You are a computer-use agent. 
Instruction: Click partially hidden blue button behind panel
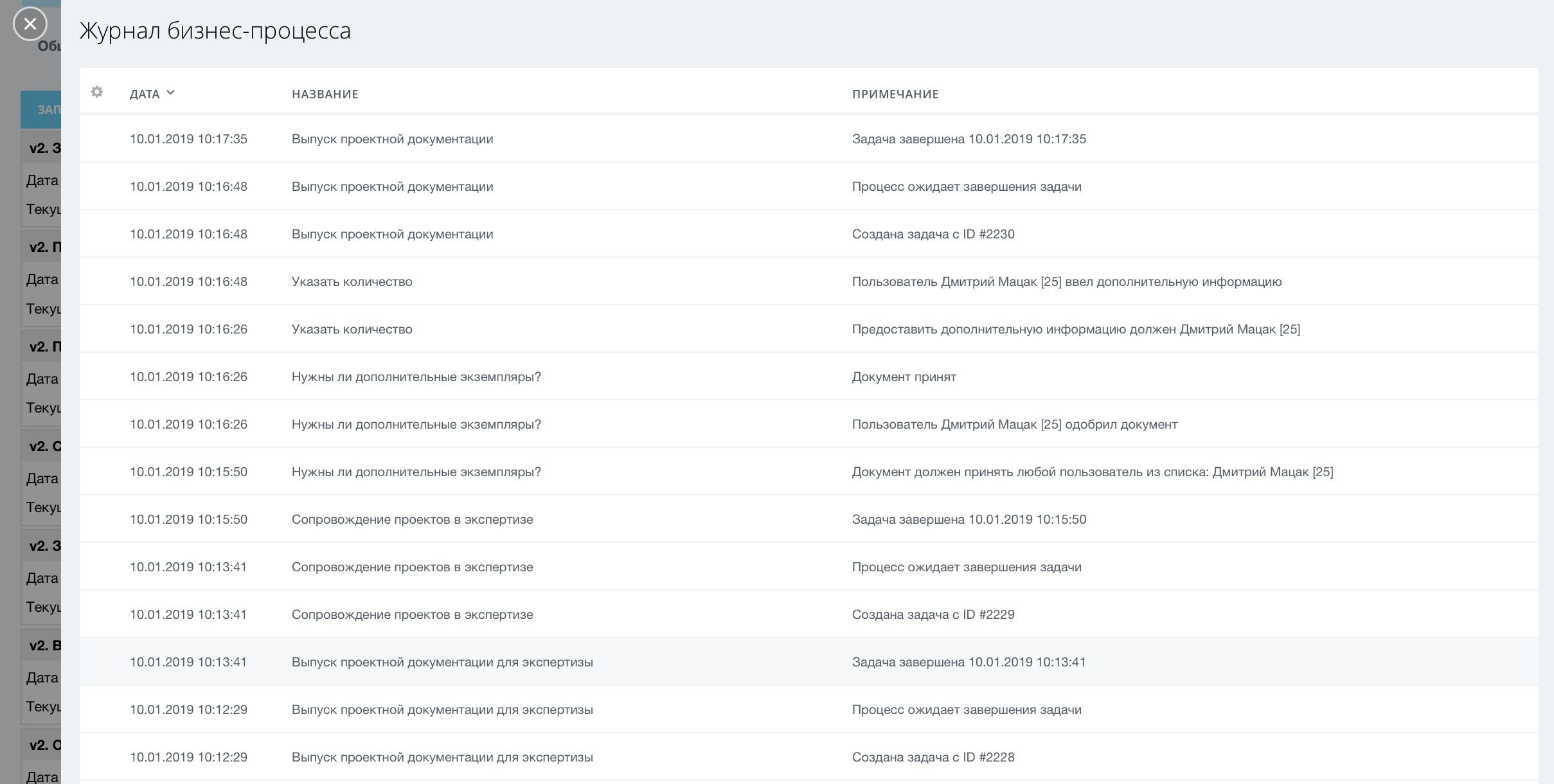pos(41,109)
